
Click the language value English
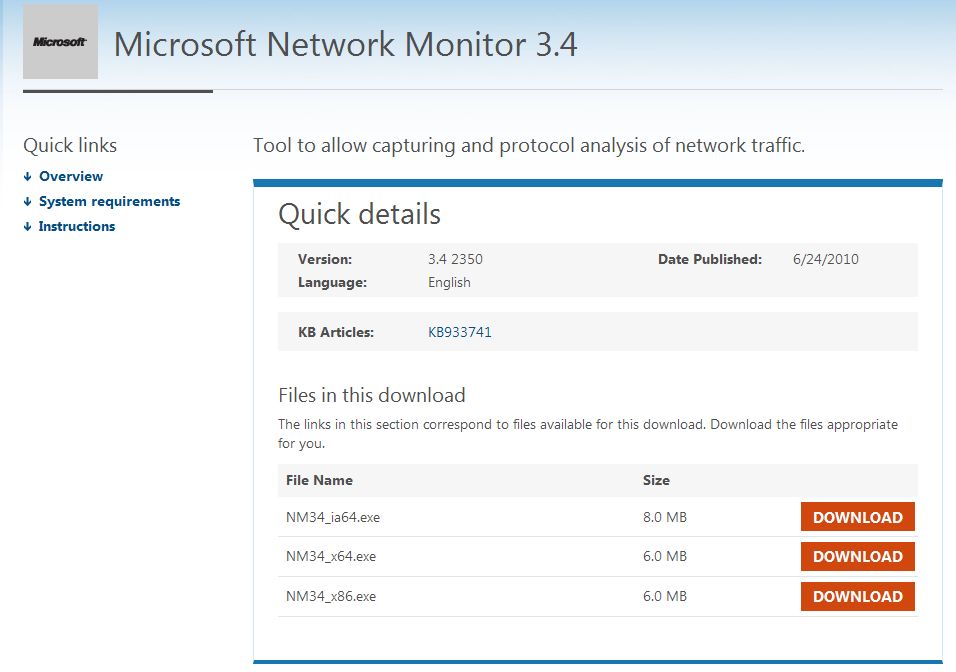449,282
